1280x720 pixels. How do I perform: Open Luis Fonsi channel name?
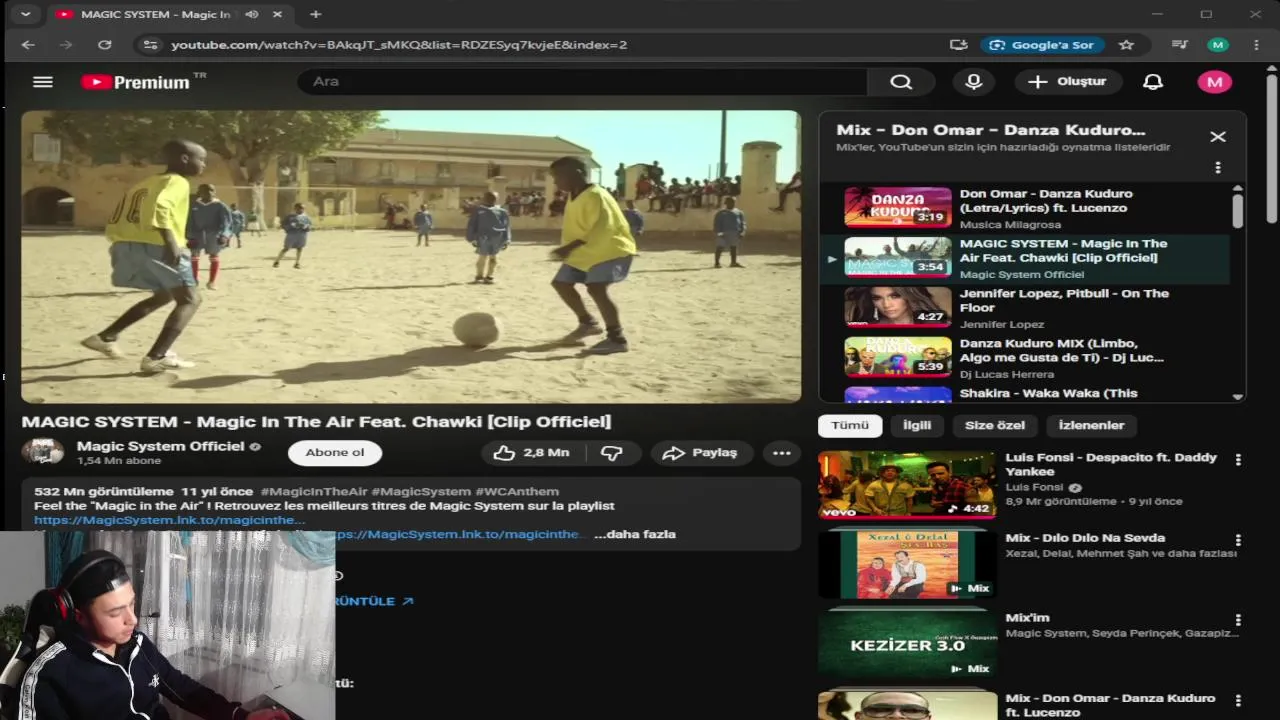(x=1035, y=487)
